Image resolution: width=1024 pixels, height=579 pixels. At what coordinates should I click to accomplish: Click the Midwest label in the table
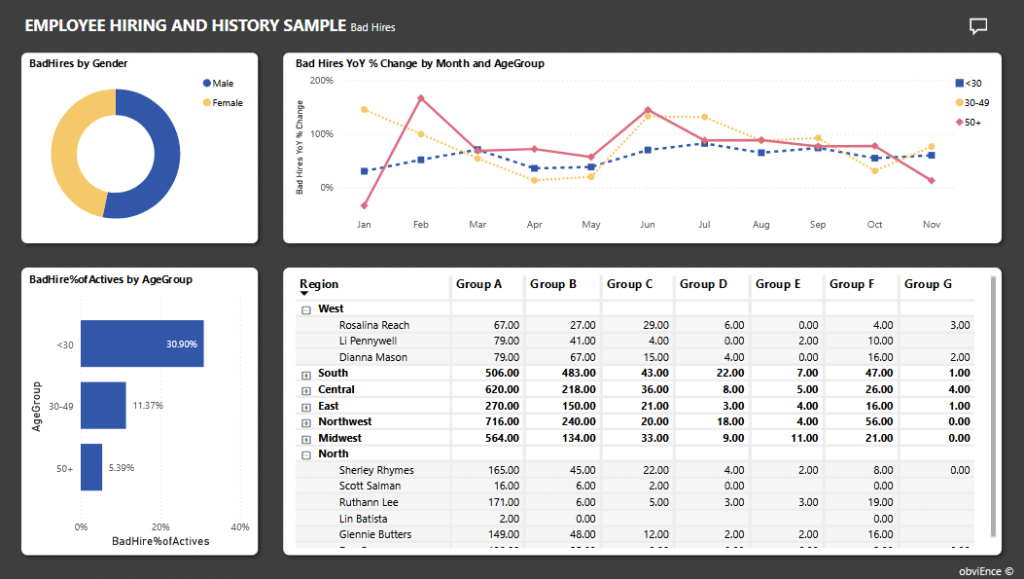[340, 438]
